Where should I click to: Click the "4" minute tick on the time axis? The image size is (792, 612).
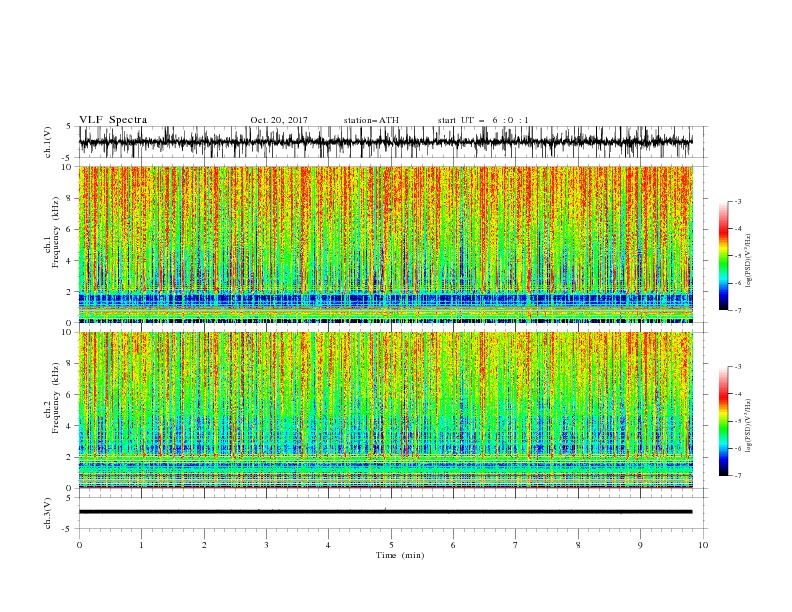click(x=328, y=545)
